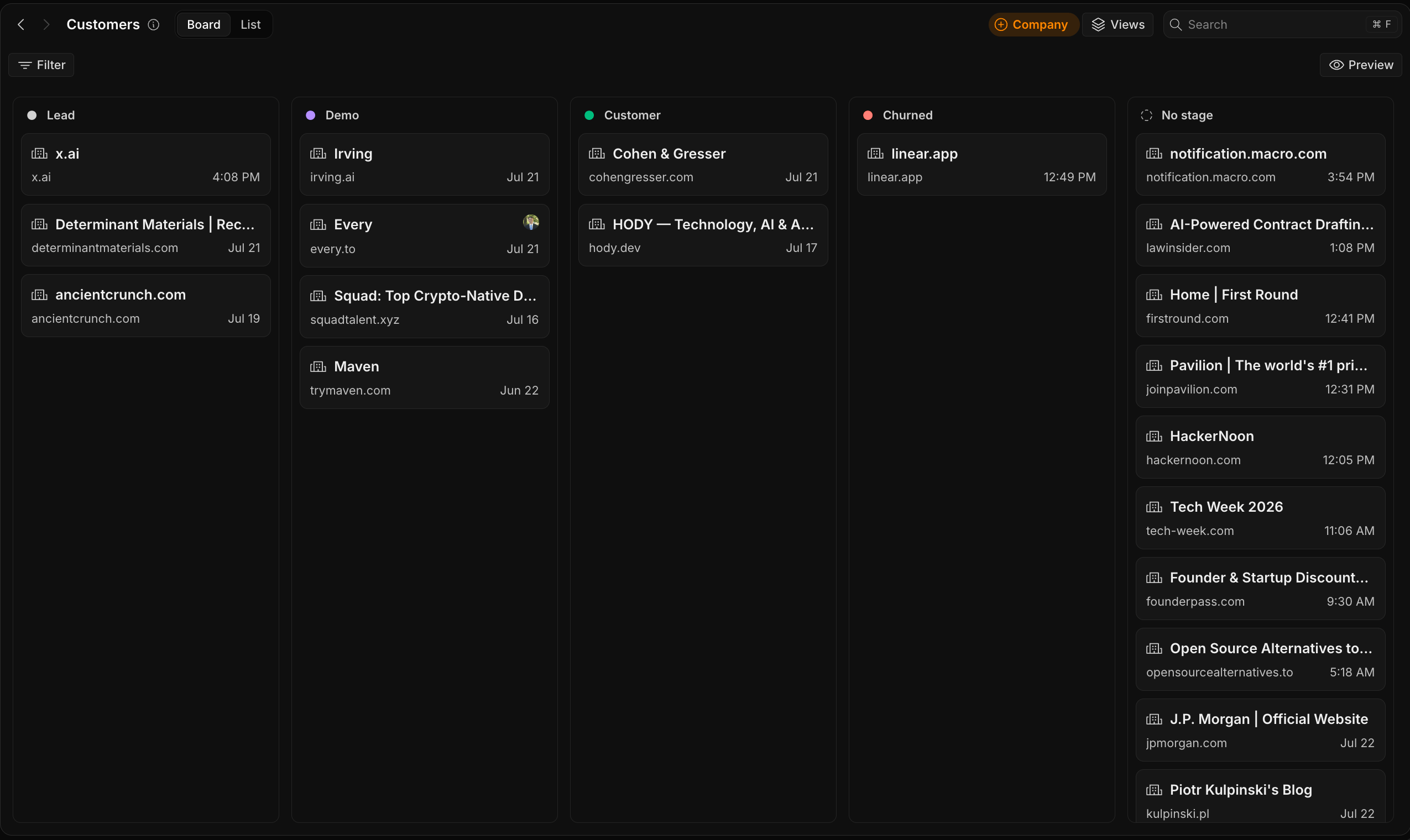The height and width of the screenshot is (840, 1410).
Task: Click building icon on Tech Week 2026 card
Action: 1154,507
